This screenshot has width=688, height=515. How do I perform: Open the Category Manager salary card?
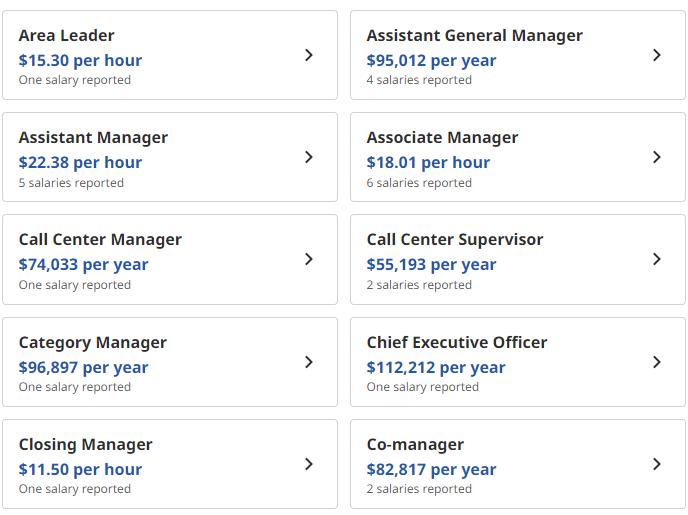[170, 362]
